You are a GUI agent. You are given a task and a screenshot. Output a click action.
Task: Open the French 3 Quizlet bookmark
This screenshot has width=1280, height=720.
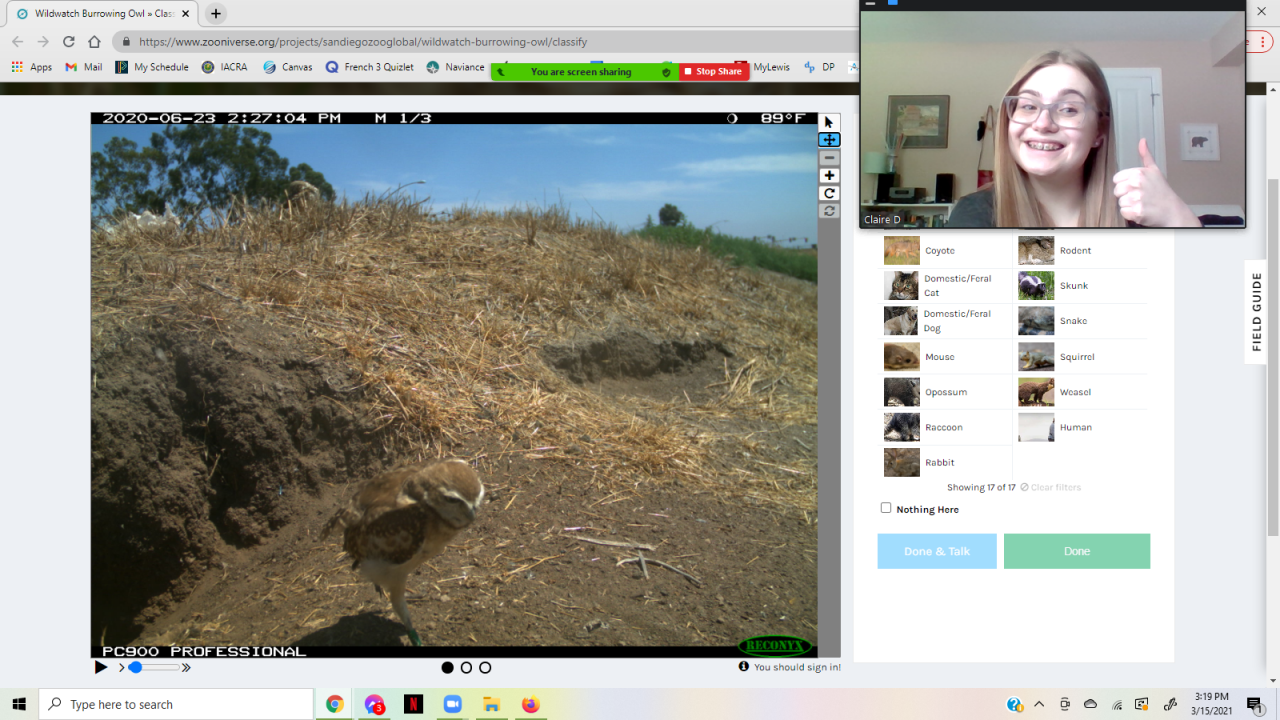370,67
